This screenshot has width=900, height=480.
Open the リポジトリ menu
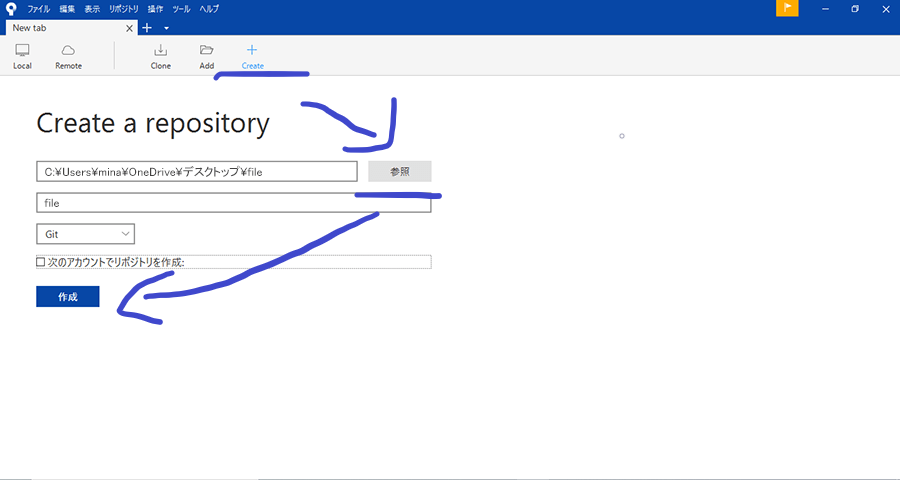point(124,9)
